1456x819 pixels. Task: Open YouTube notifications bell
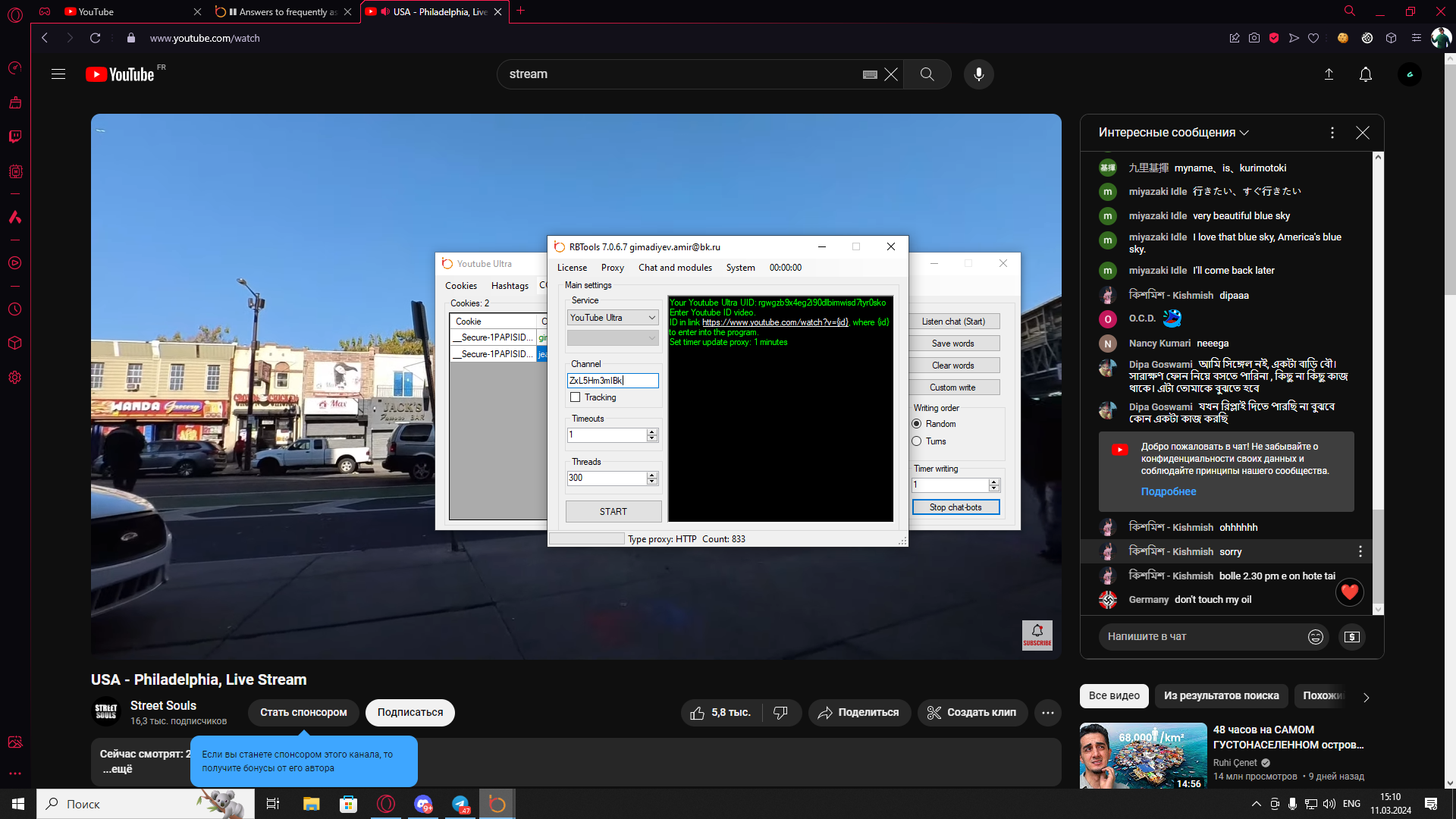(1365, 74)
